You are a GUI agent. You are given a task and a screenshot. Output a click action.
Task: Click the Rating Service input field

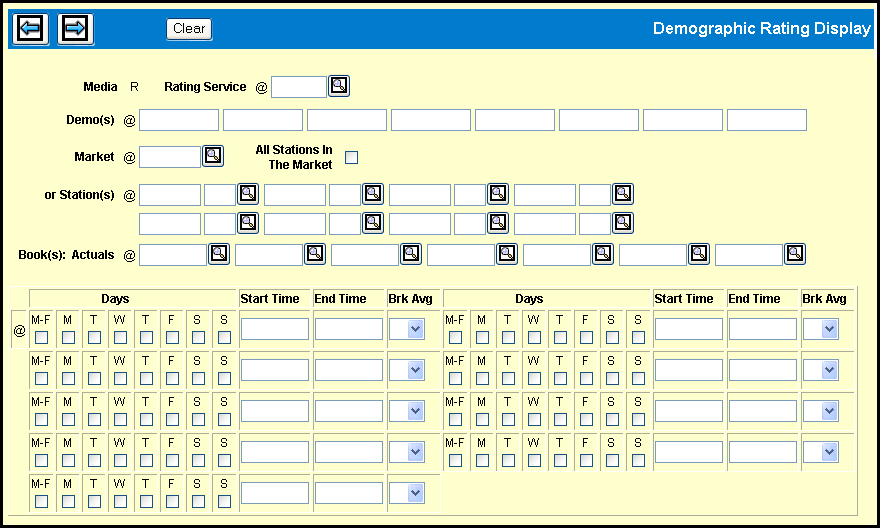299,87
